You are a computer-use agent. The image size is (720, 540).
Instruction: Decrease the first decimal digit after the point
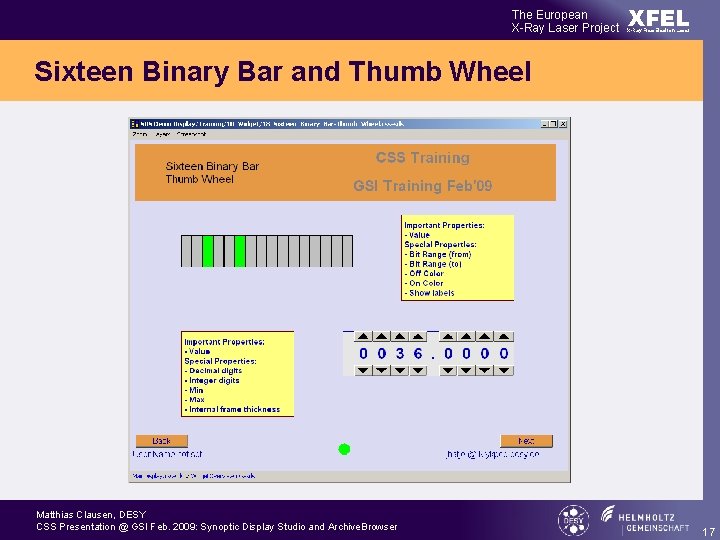coord(448,370)
